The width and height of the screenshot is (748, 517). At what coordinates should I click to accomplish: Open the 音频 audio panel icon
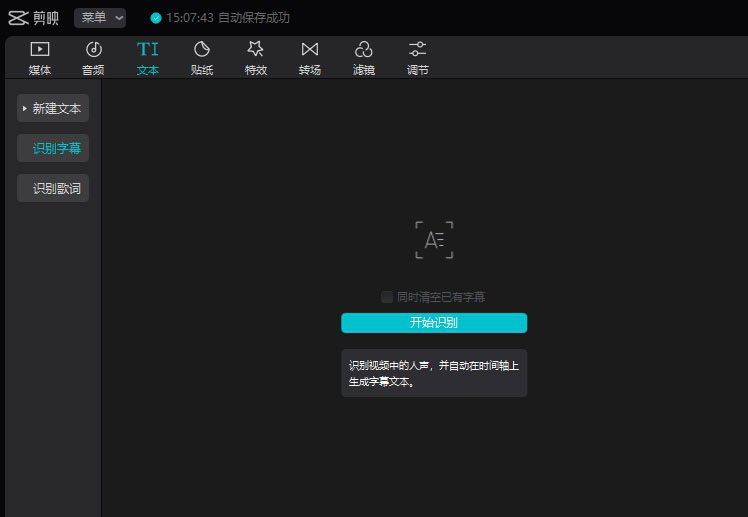[x=93, y=50]
